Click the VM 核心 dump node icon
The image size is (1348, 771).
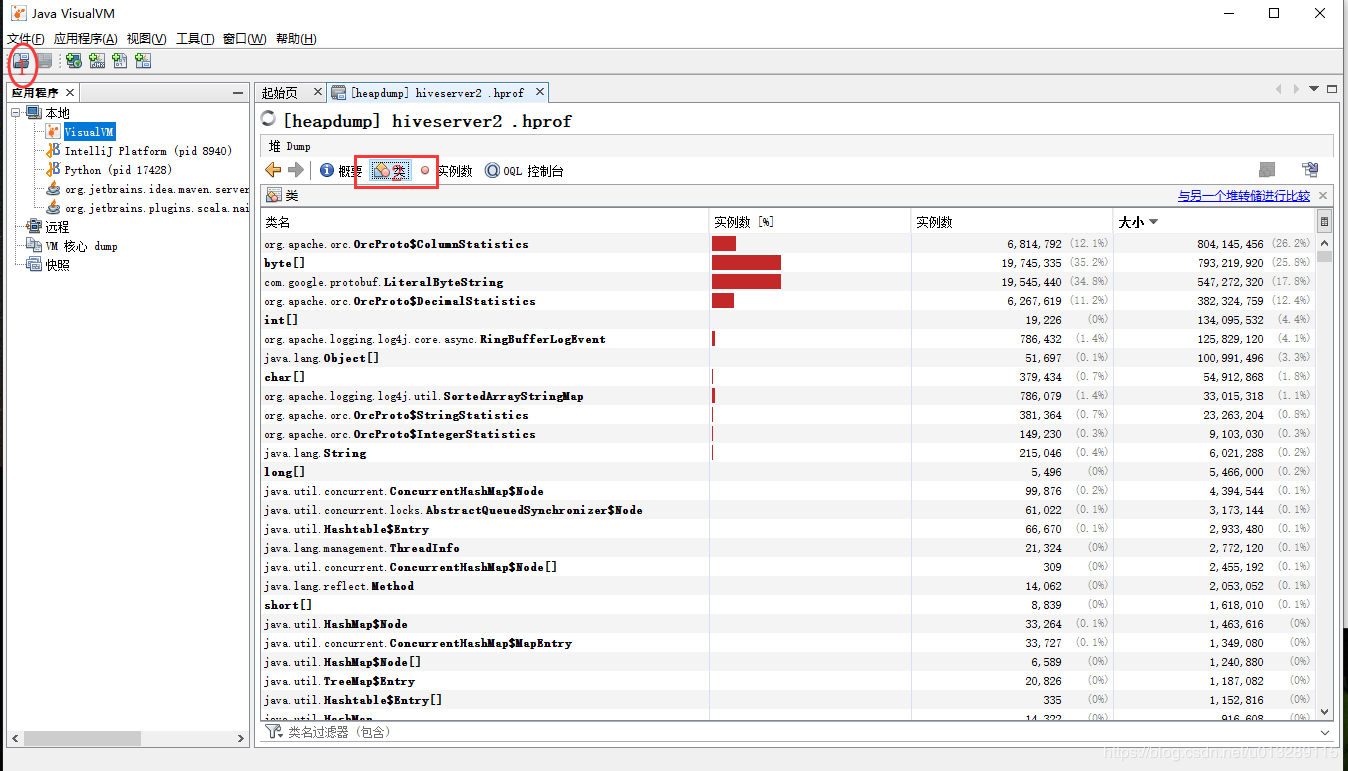pos(34,246)
